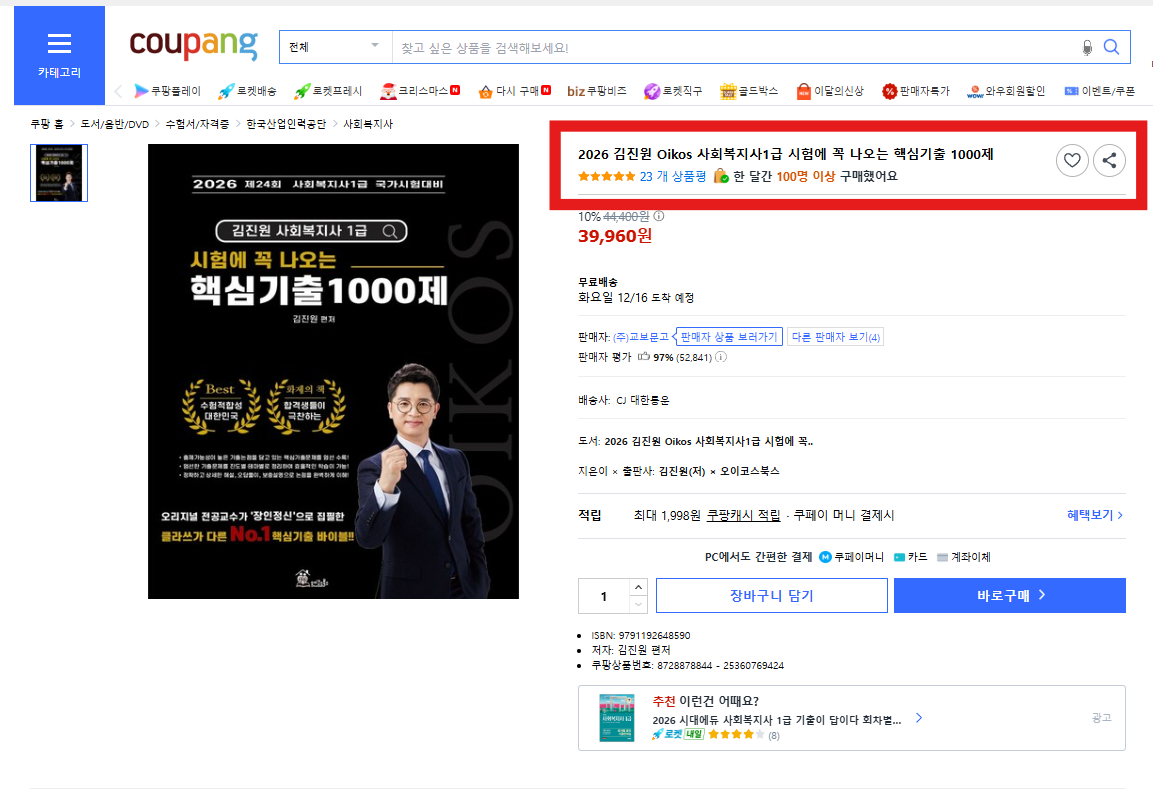Open 골드박스 nav item

[749, 90]
